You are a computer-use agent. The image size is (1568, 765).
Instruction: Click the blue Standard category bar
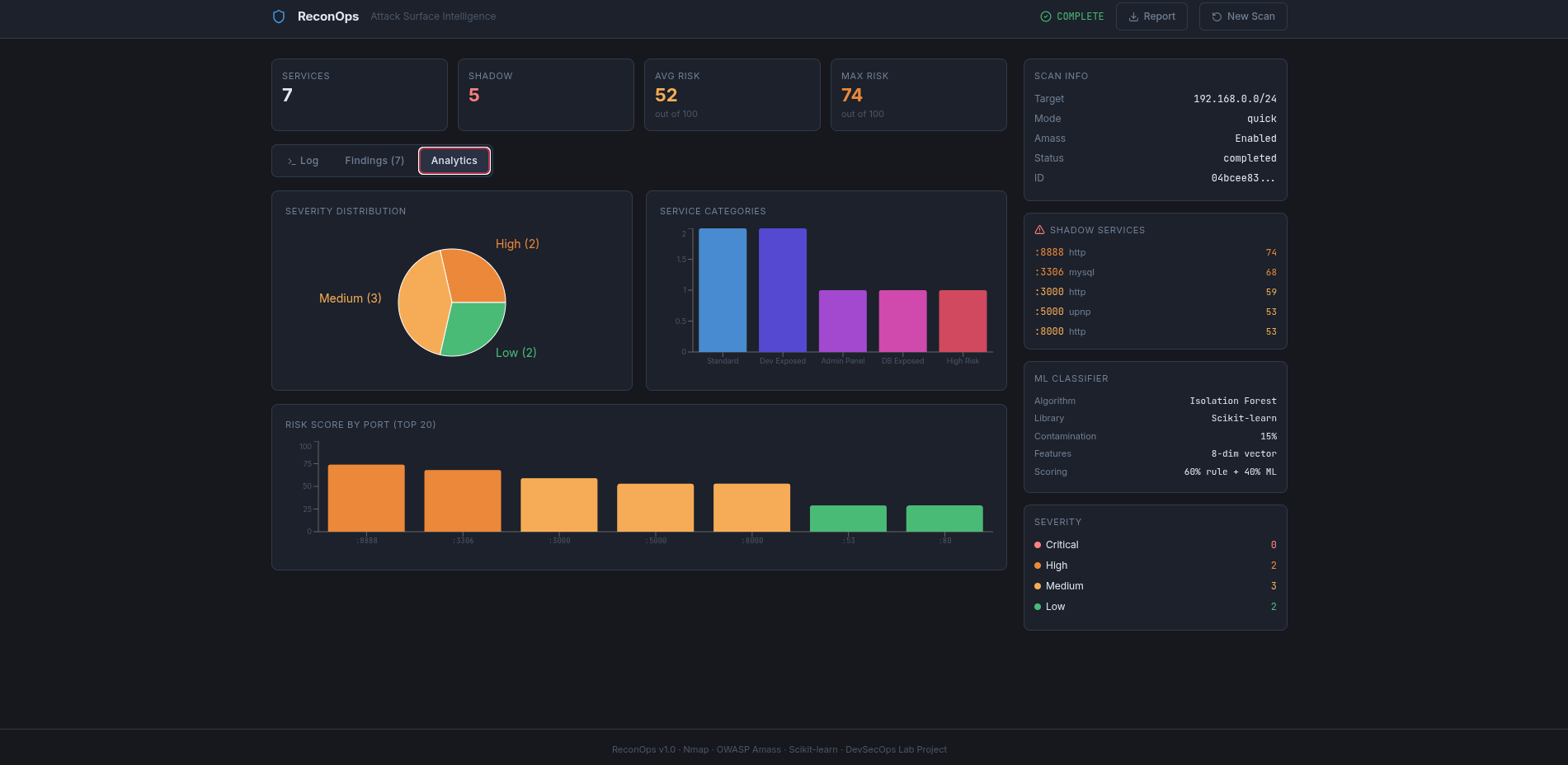(x=723, y=290)
